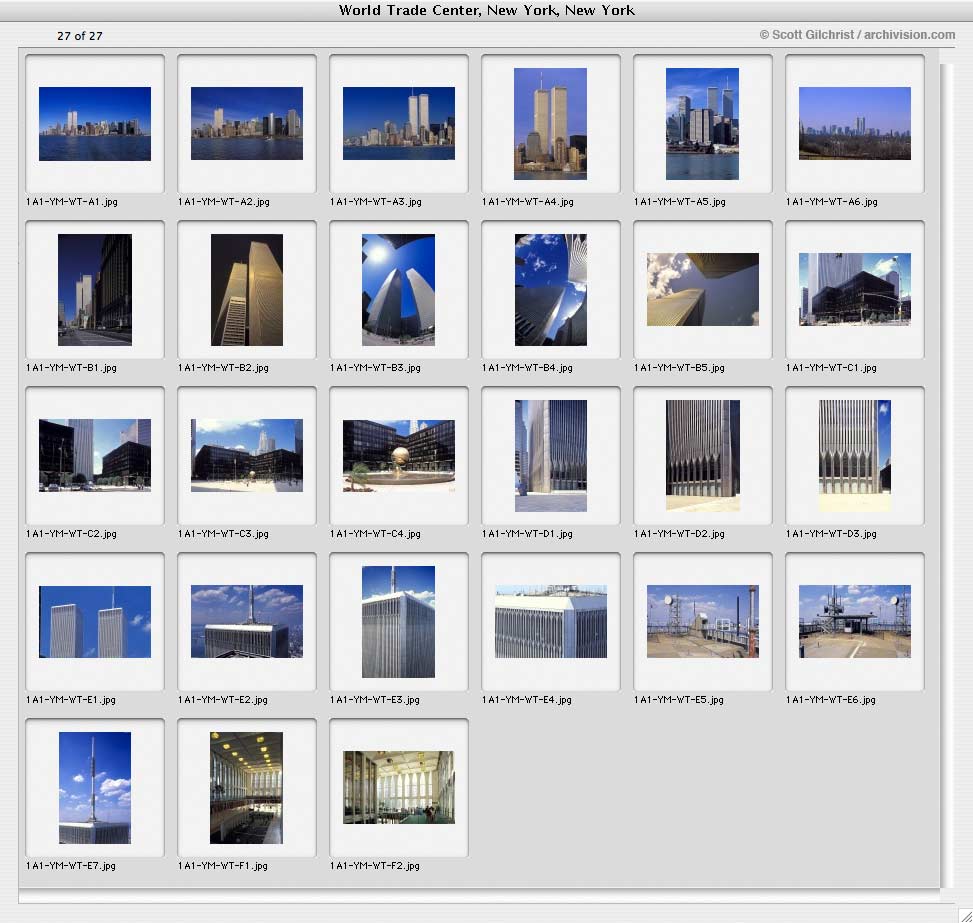Viewport: 973px width, 923px height.
Task: Select thumbnail 1A1-YM-WT-E2.jpg
Action: tap(247, 621)
